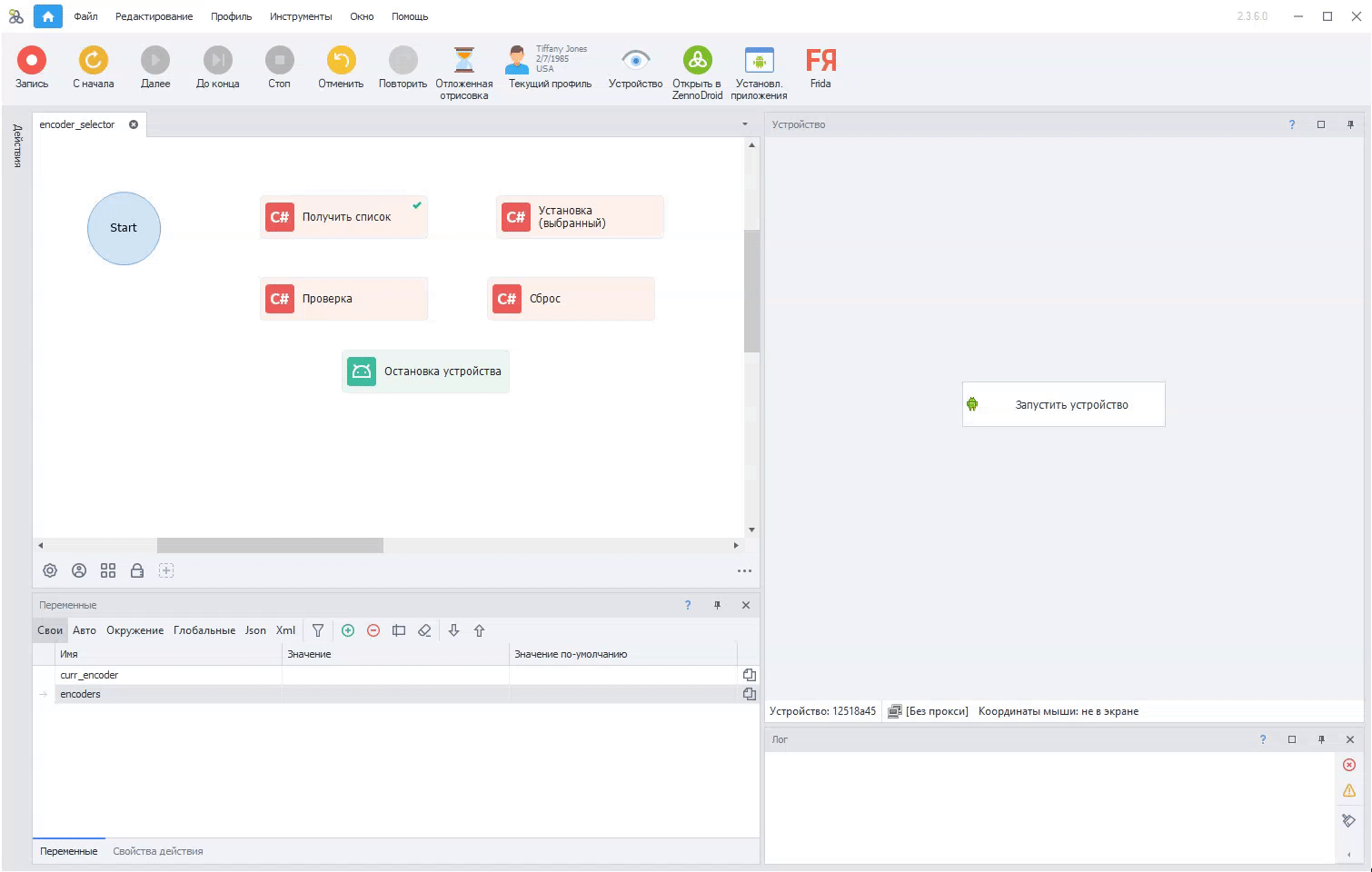Step forward with the Далее icon
Viewport: 1372px width, 872px height.
click(154, 61)
